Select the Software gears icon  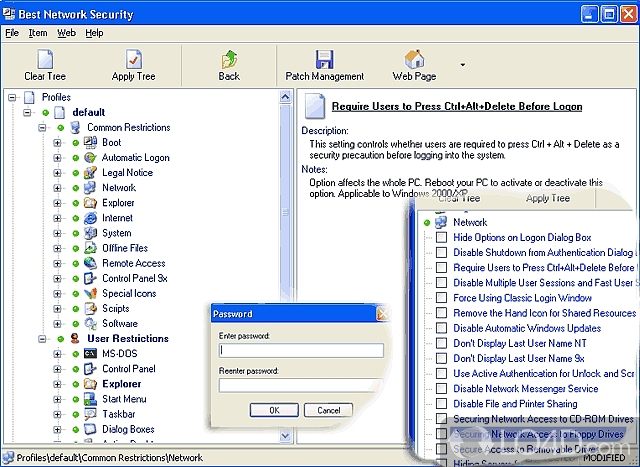tap(90, 323)
